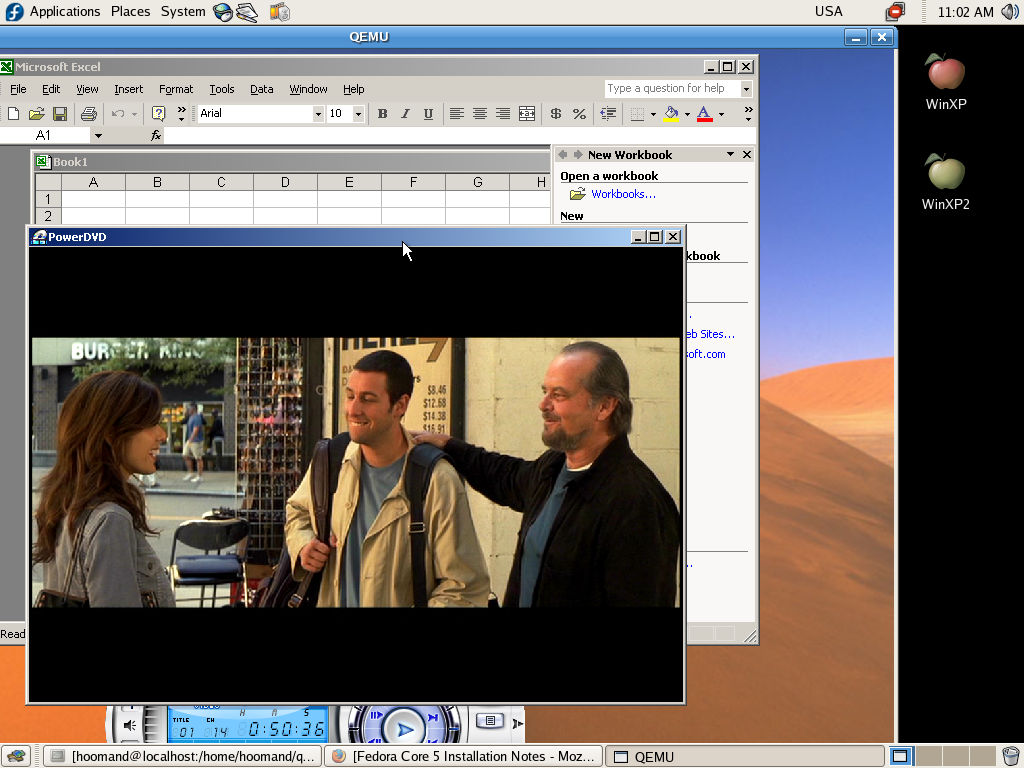Open a file using Excel's Open folder icon
Screen dimensions: 1024x768
point(37,114)
